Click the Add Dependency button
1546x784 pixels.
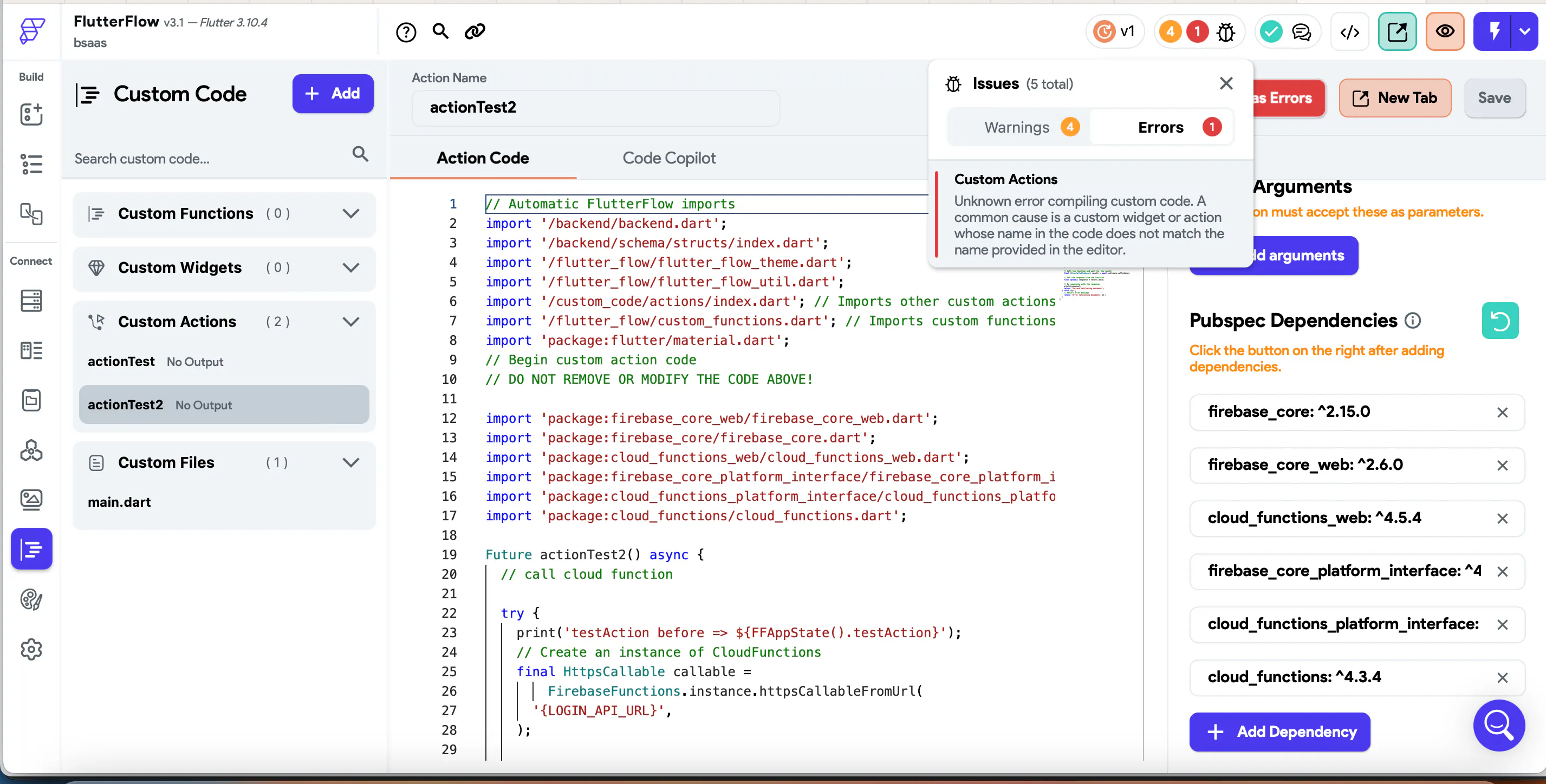[1279, 731]
